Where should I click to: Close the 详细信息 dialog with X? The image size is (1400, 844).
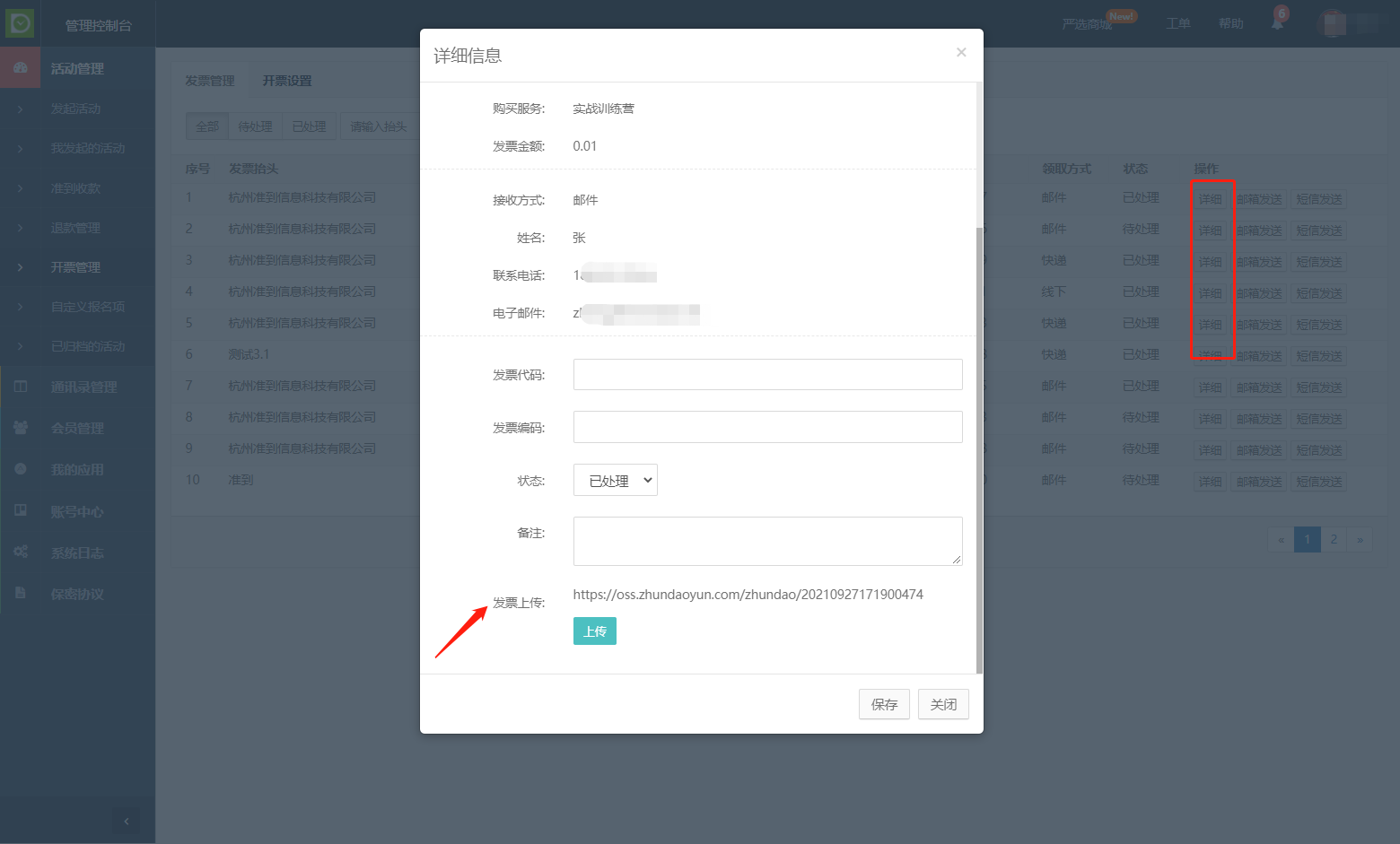[x=961, y=52]
